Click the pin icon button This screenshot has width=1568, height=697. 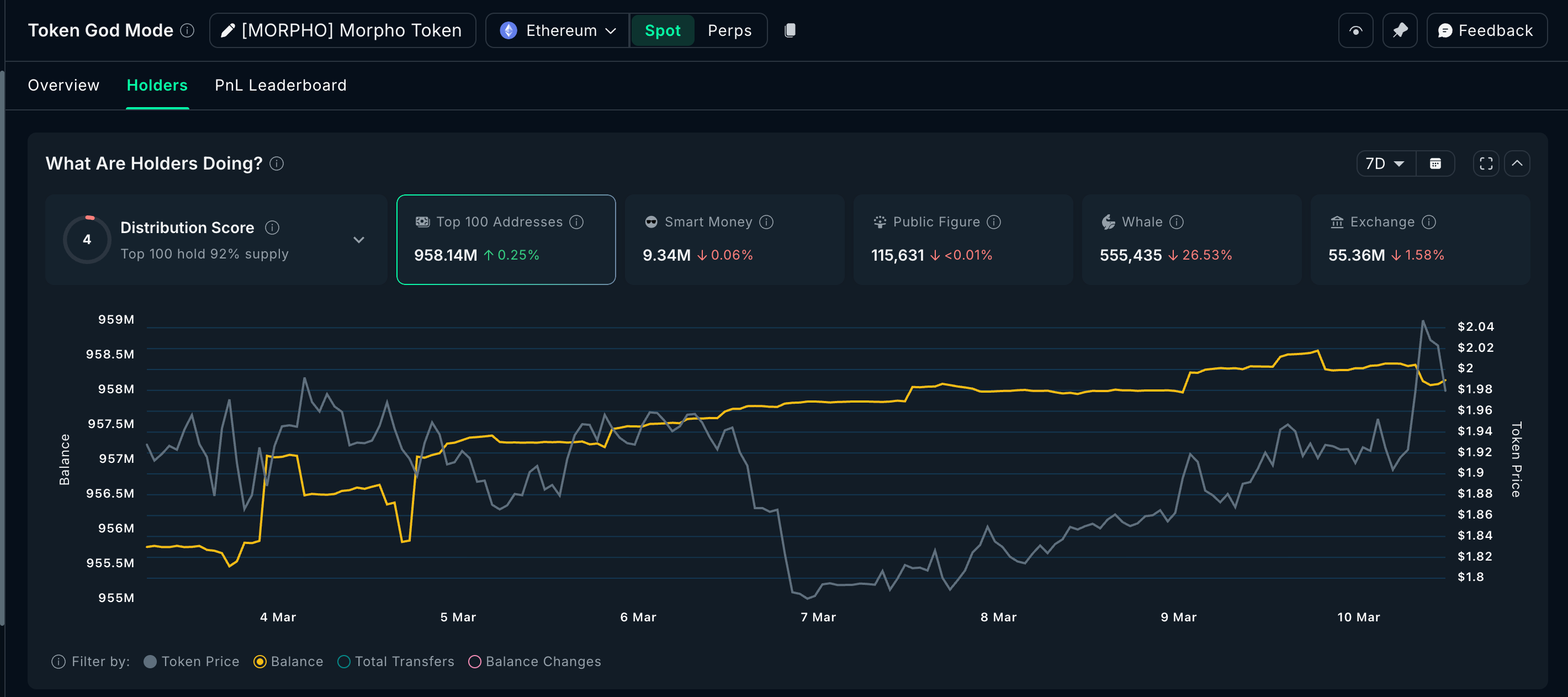point(1400,30)
